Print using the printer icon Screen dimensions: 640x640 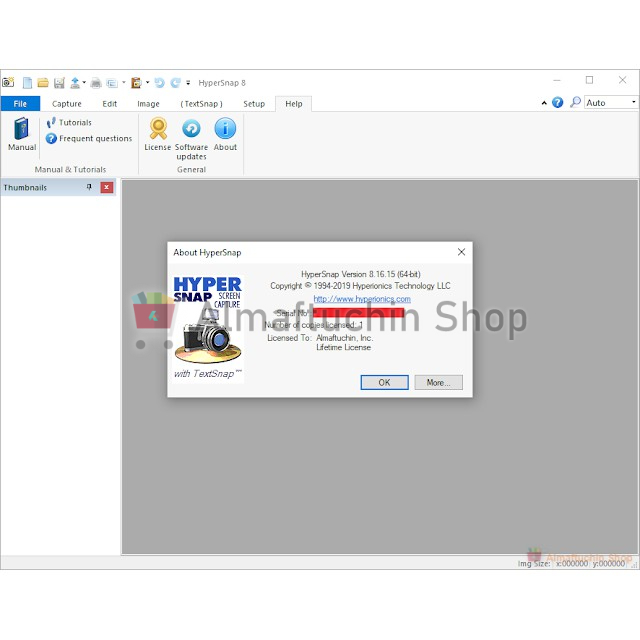(96, 83)
